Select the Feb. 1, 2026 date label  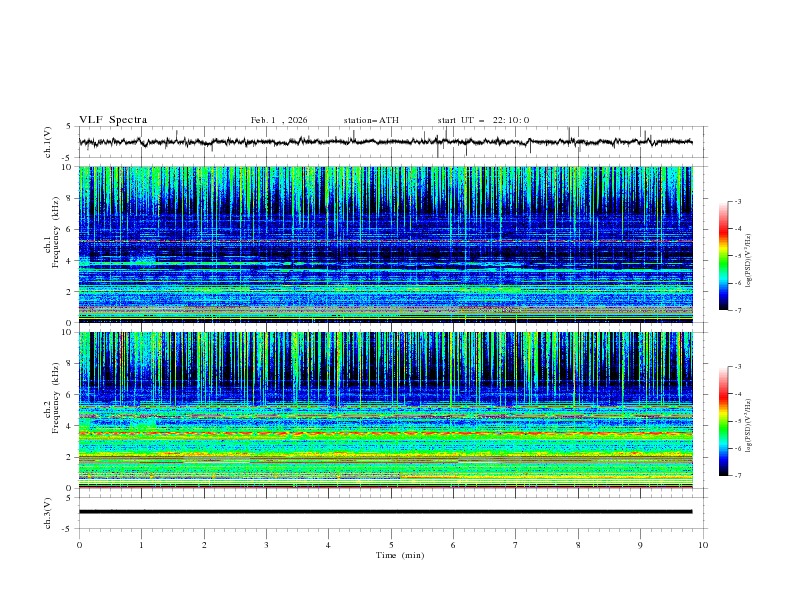point(279,120)
